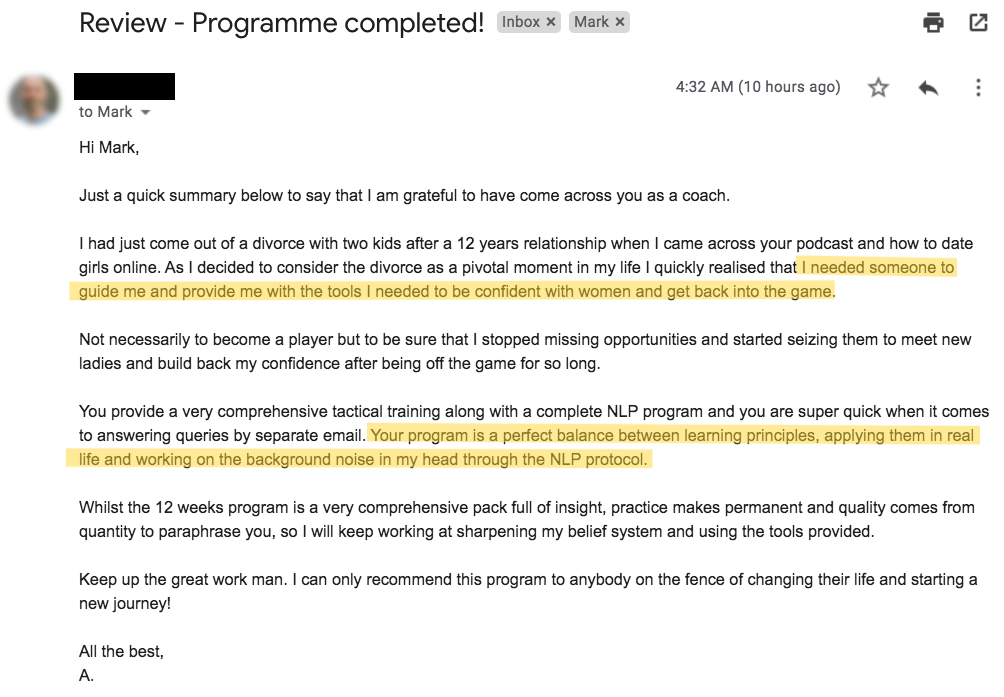
Task: Expand recipient details arrow beside 'to Mark'
Action: tap(146, 112)
